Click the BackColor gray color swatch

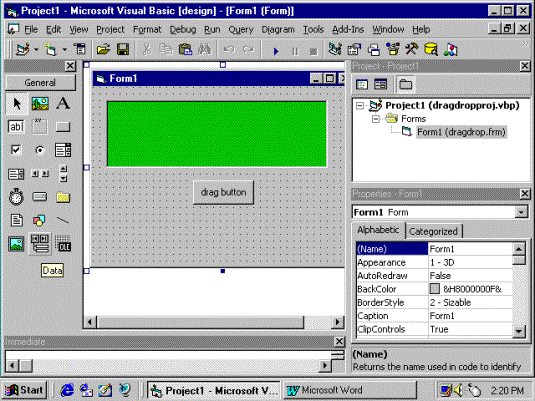(x=434, y=289)
